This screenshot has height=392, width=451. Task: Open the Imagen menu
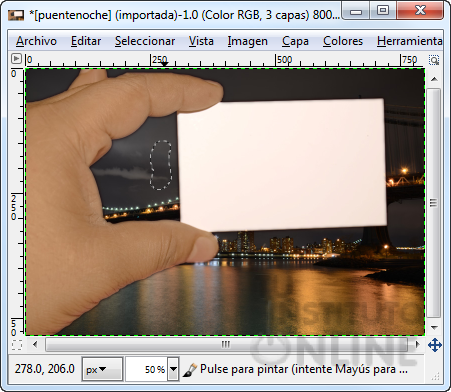pyautogui.click(x=247, y=41)
